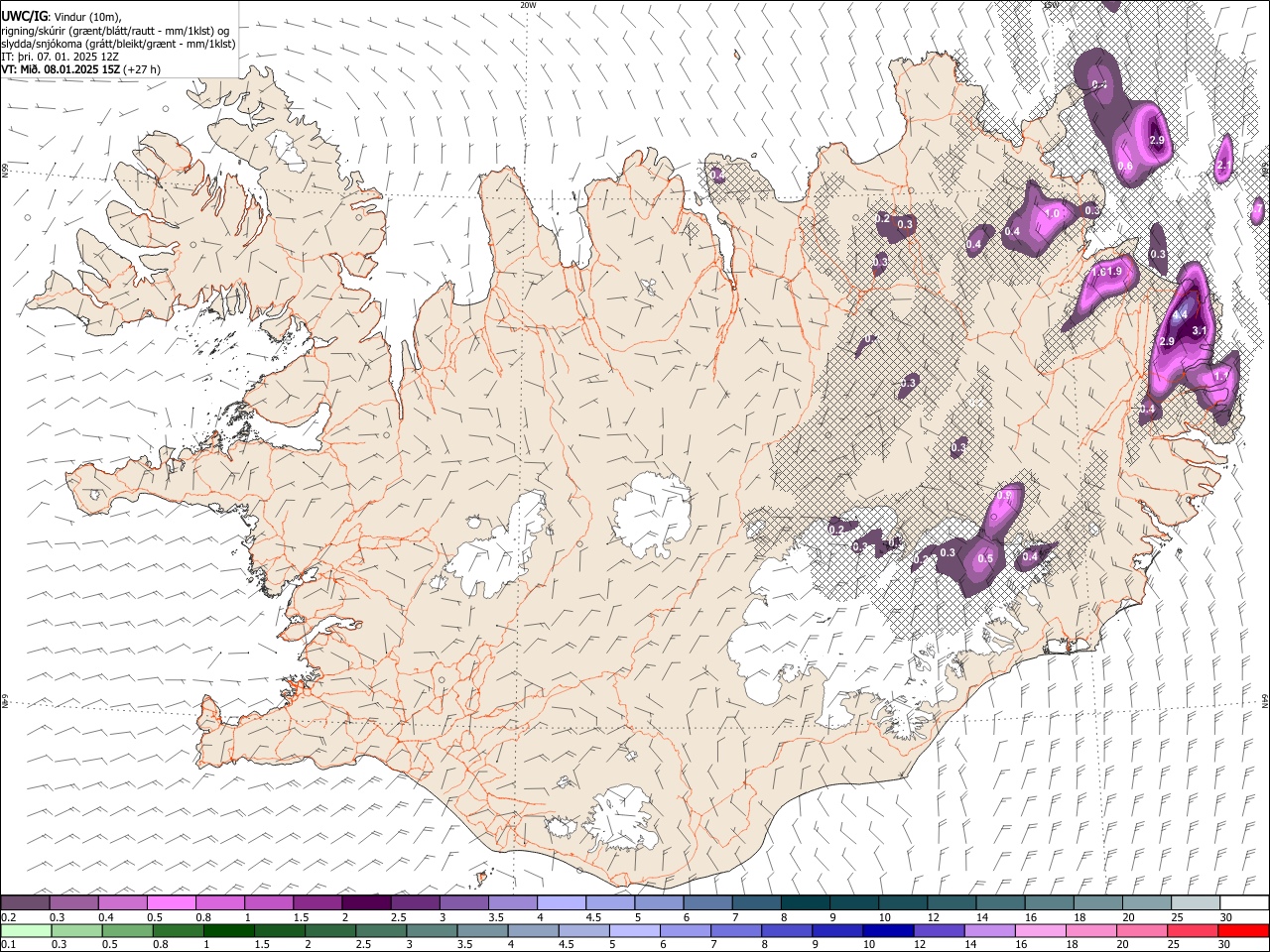
Task: Click the 'slydda/snjókoma' snow legend description line
Action: tap(119, 44)
